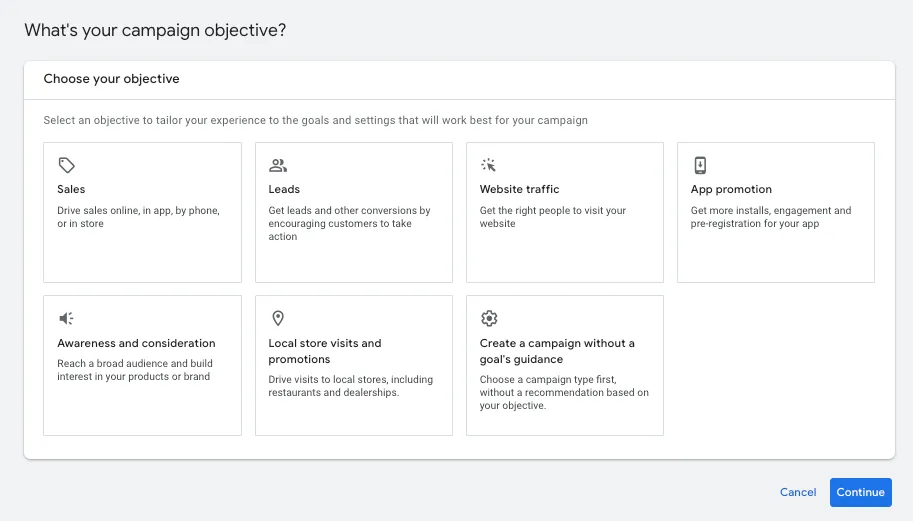Continue to the next step
Viewport: 913px width, 521px height.
click(861, 492)
